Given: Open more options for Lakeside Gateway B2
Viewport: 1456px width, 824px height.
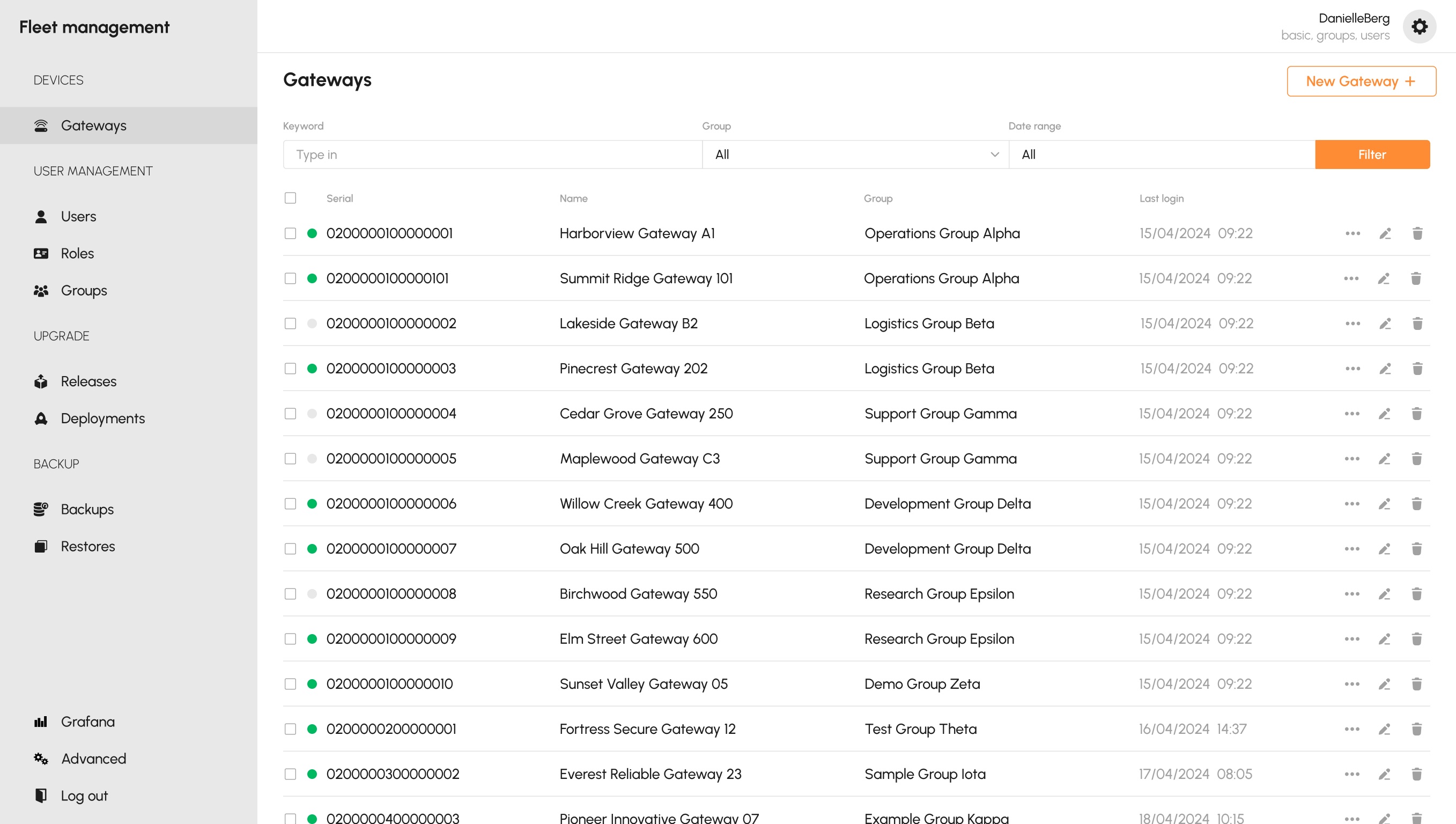Looking at the screenshot, I should point(1352,323).
